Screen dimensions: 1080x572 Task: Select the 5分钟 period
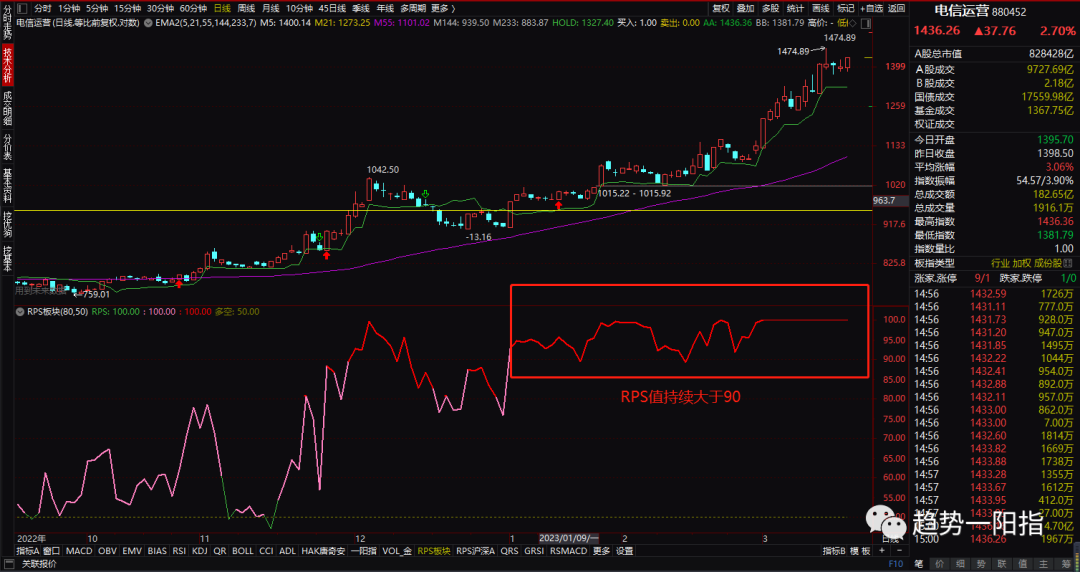click(x=97, y=8)
